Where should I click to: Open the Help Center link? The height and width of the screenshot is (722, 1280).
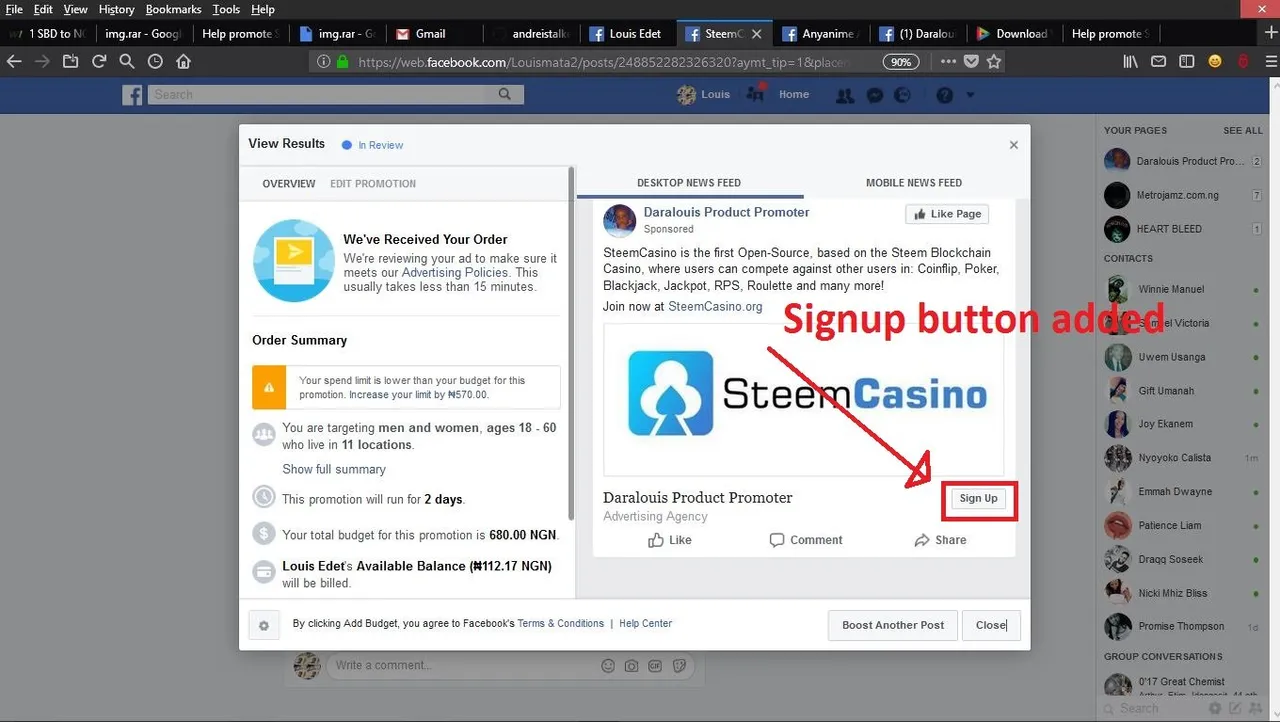click(x=645, y=623)
